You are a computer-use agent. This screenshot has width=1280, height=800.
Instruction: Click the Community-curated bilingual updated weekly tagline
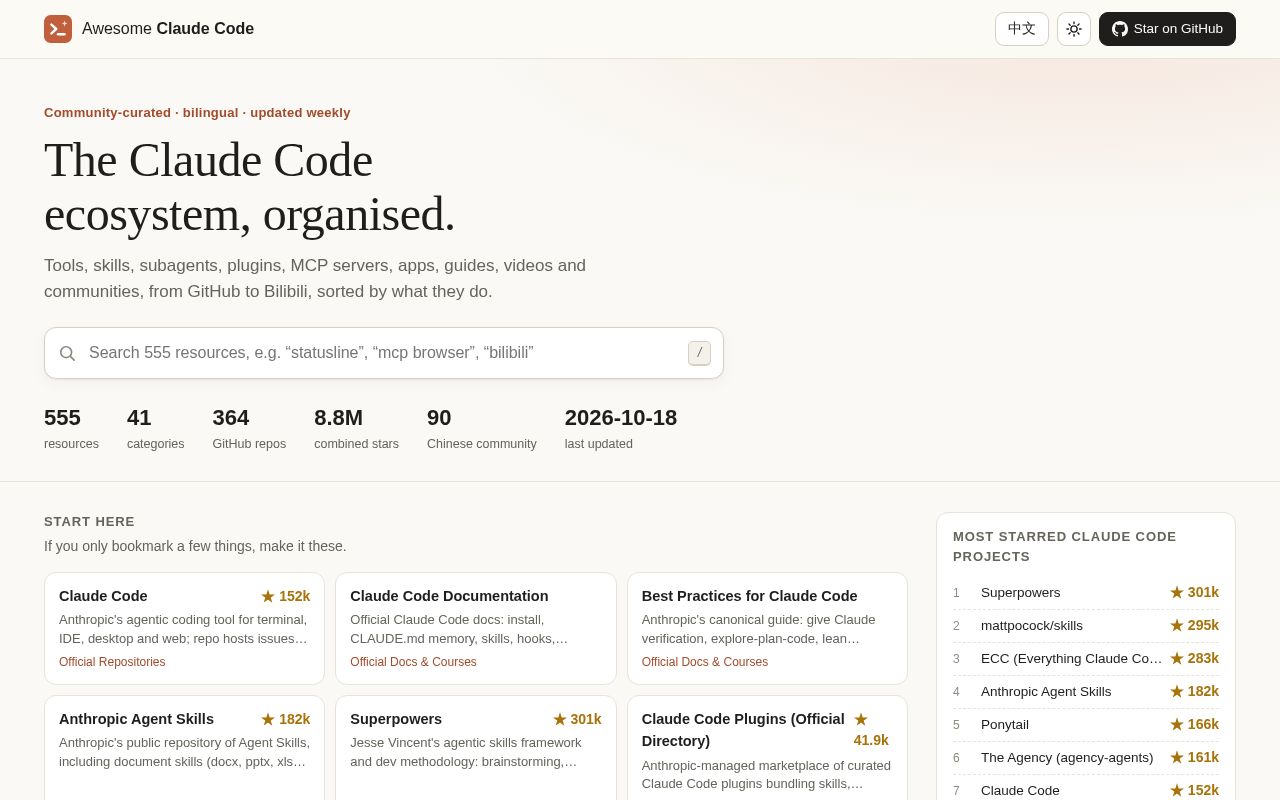[197, 113]
